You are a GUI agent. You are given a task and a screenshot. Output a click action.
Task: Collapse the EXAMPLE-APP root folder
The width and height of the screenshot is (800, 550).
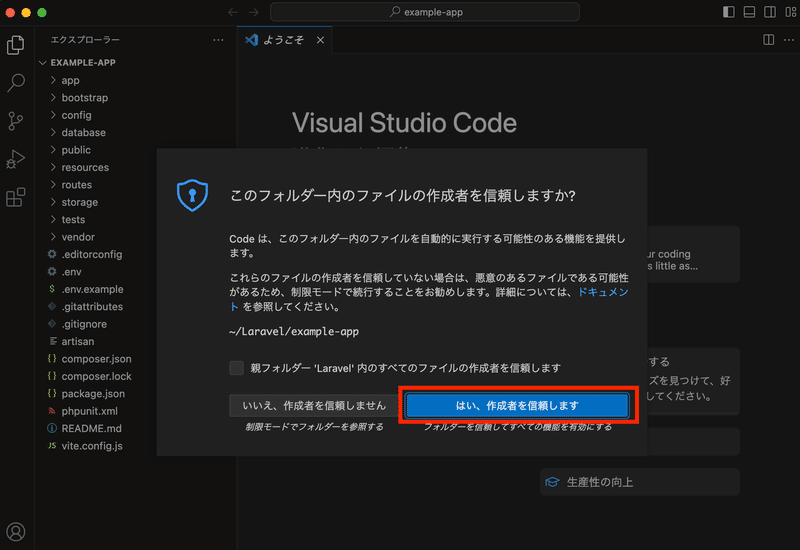click(x=43, y=63)
